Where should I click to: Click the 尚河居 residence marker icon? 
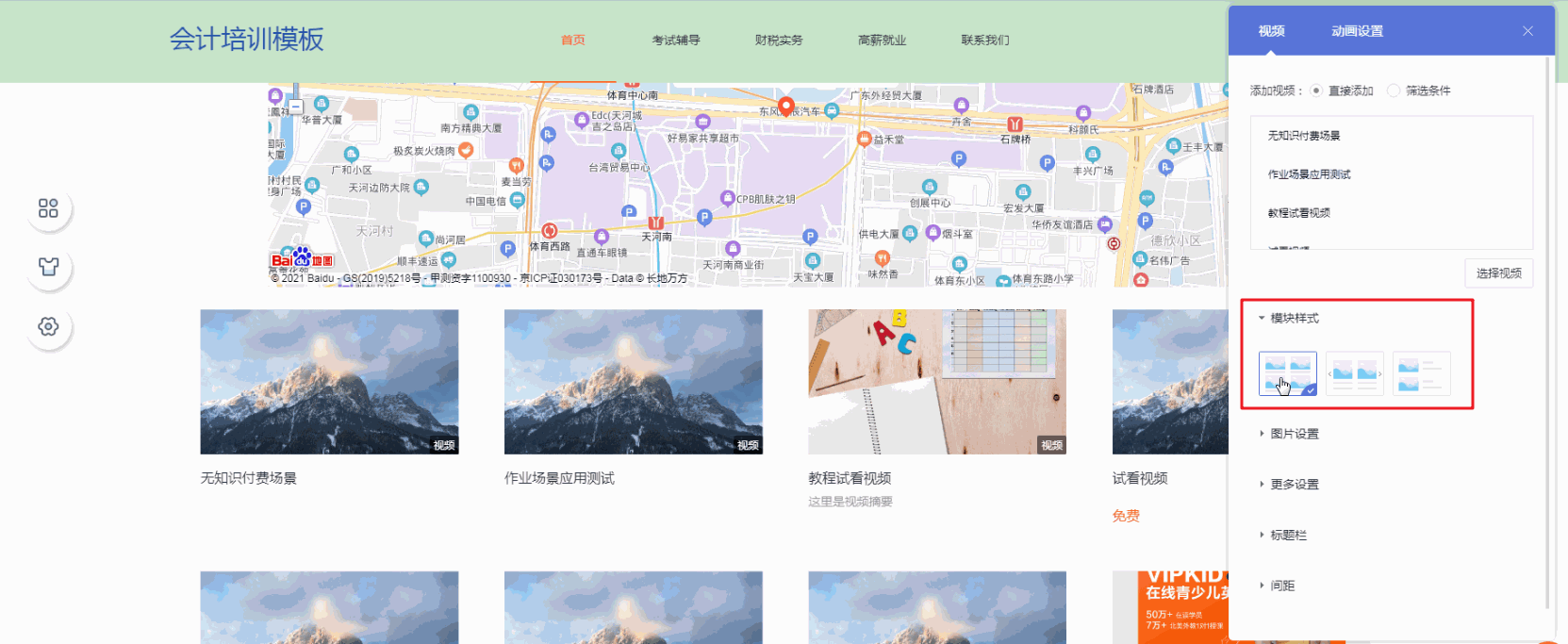pos(426,239)
